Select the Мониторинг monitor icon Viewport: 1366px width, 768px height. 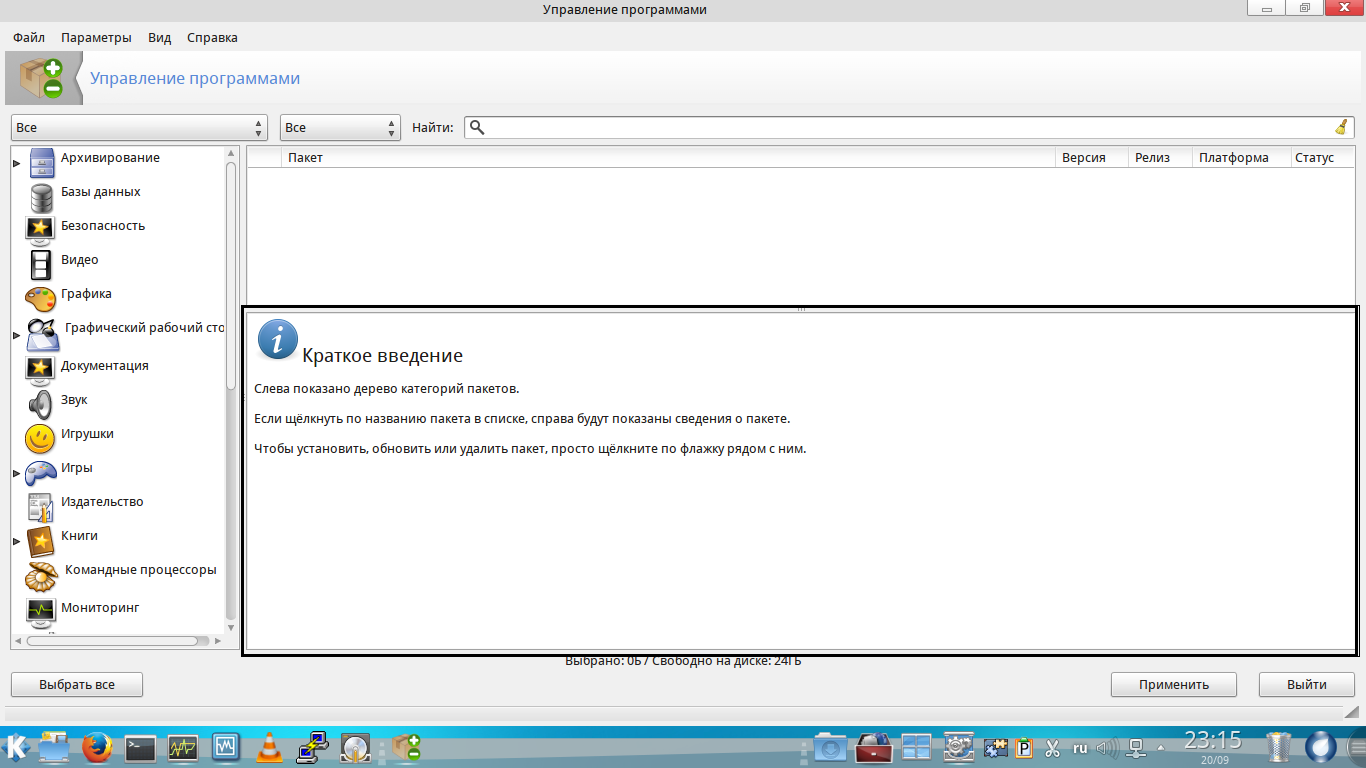click(x=40, y=610)
